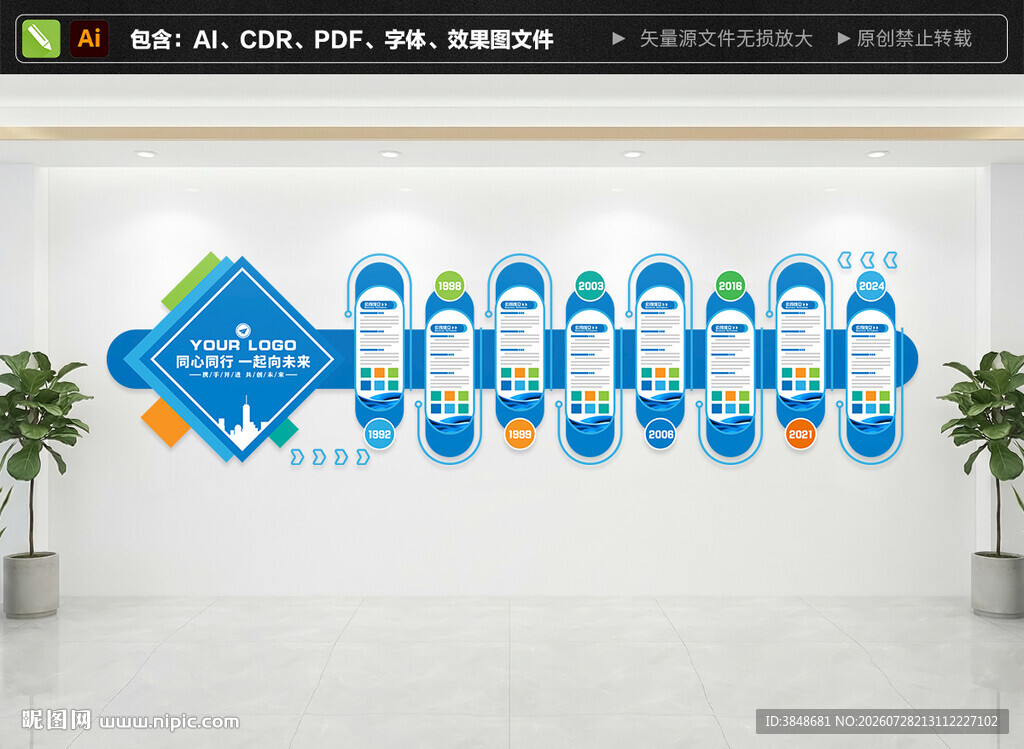Screen dimensions: 1024x749
Task: Select the blue 2006 year circle
Action: pos(661,434)
